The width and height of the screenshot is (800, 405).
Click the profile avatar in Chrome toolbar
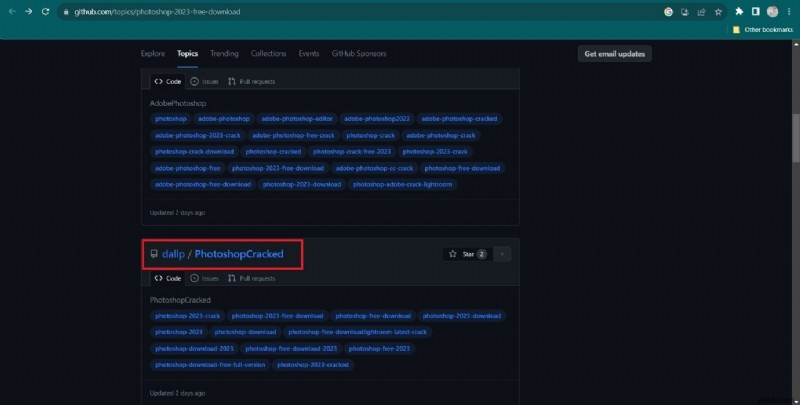pos(772,11)
